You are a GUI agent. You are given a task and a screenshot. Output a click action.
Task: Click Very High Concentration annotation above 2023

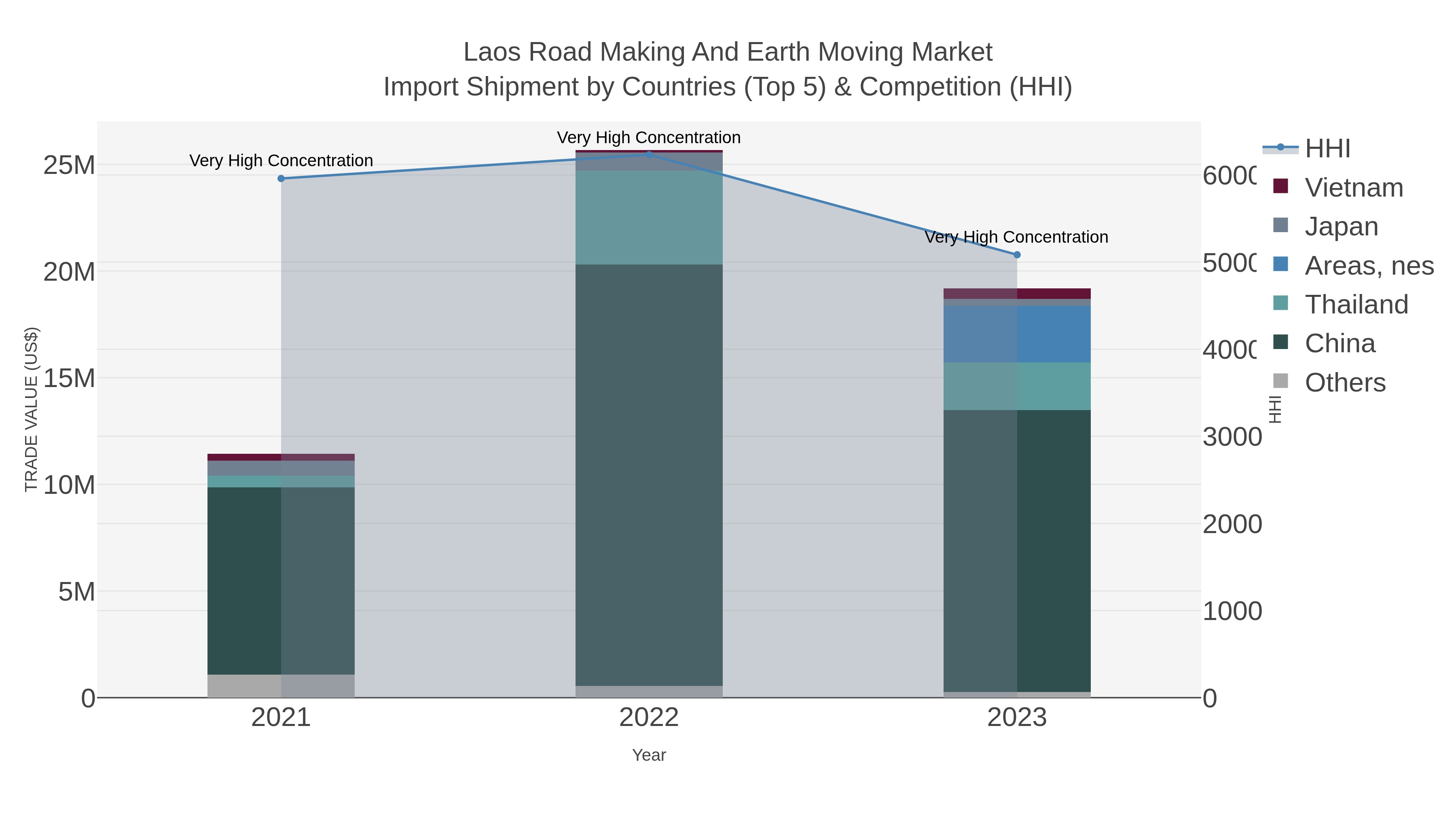coord(1016,237)
